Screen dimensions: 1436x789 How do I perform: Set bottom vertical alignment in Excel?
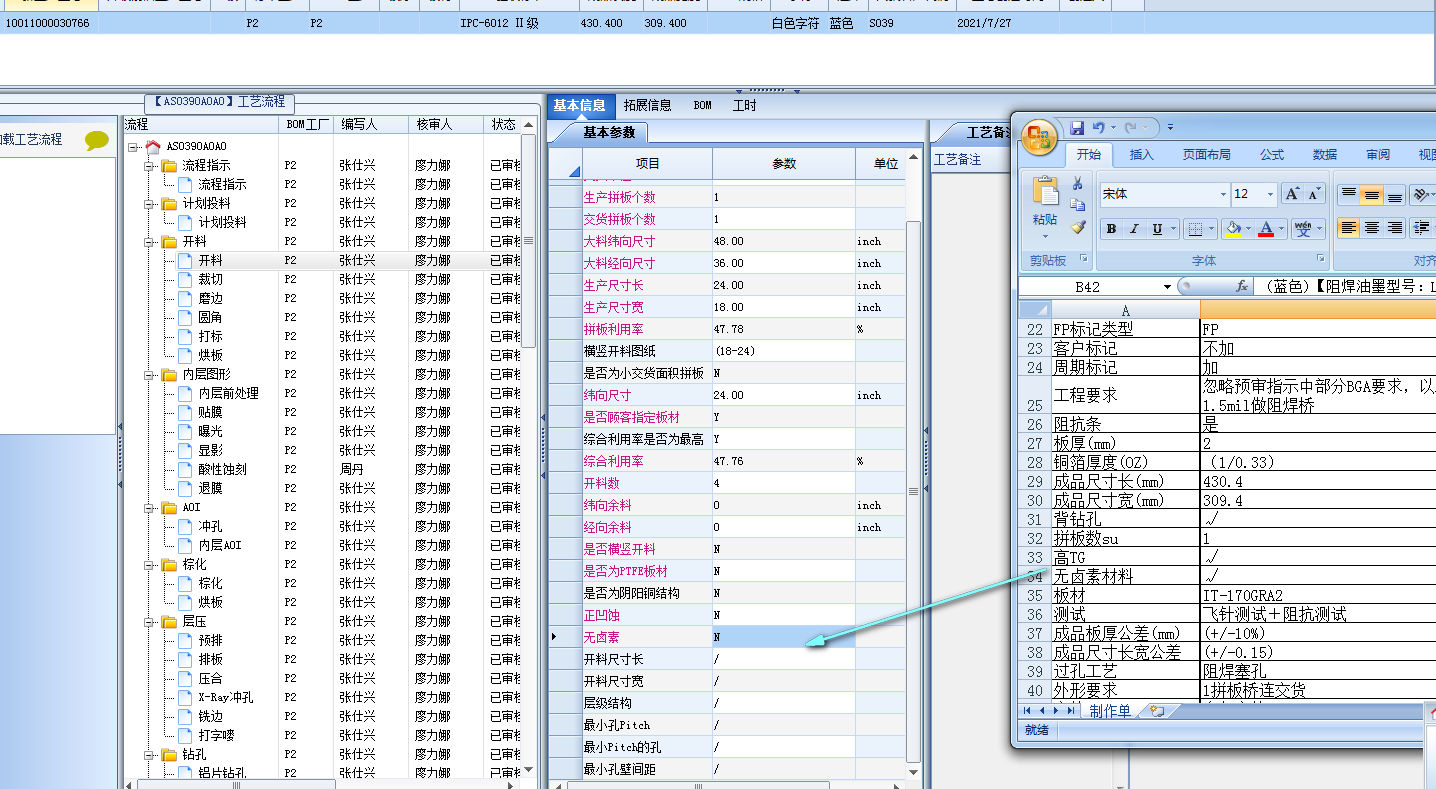click(1395, 194)
